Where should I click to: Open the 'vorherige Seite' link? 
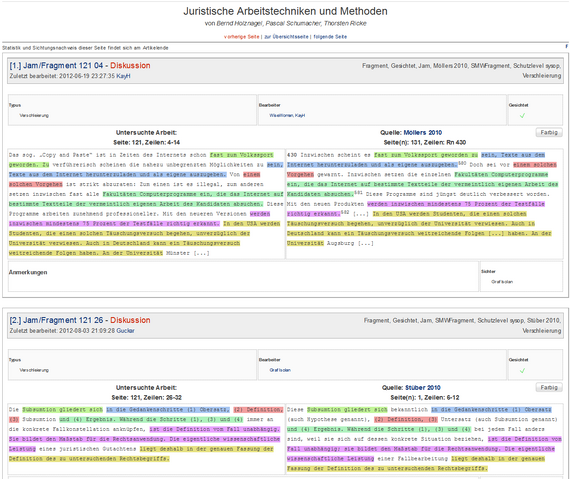tap(241, 37)
